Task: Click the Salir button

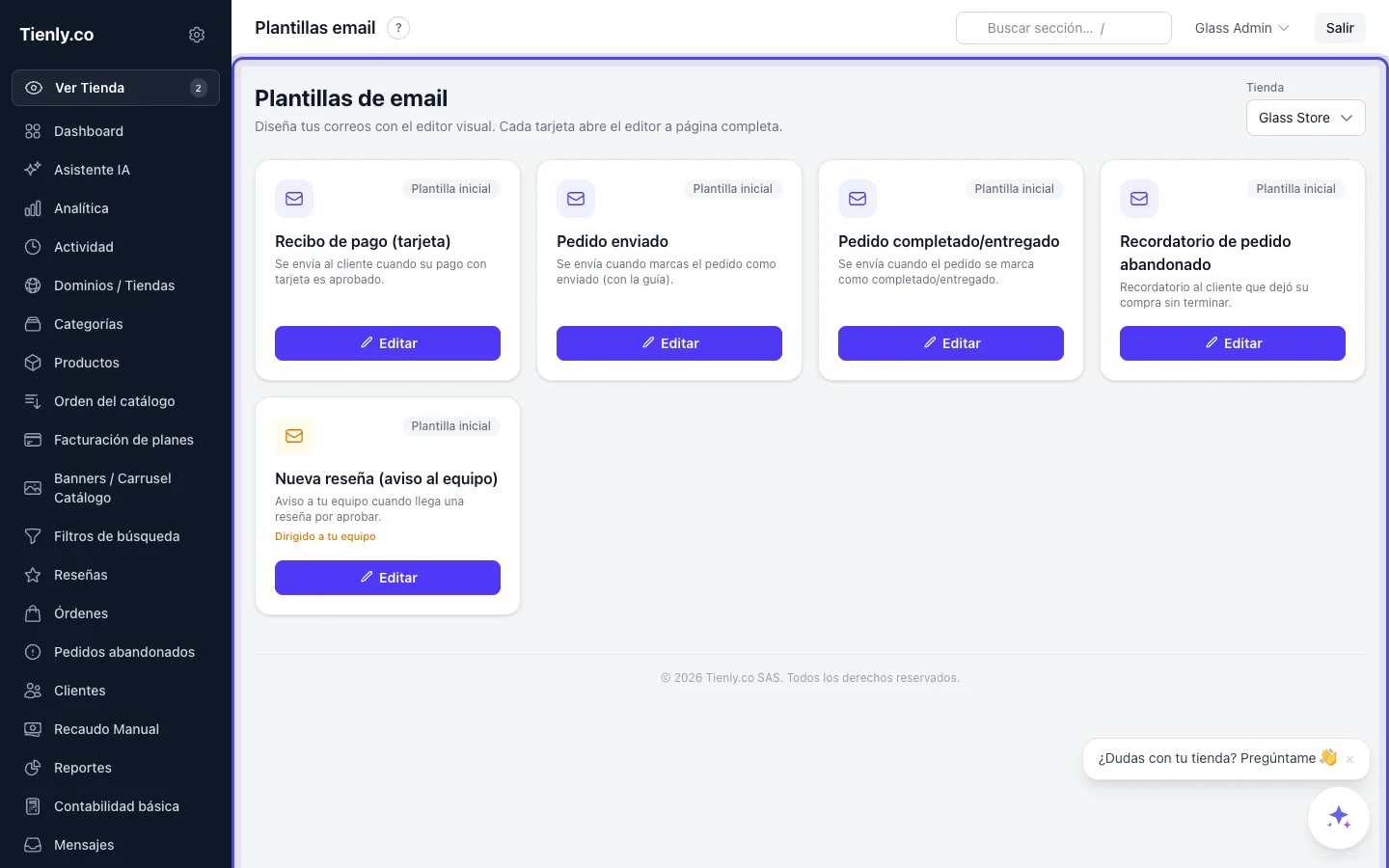Action: coord(1340,28)
